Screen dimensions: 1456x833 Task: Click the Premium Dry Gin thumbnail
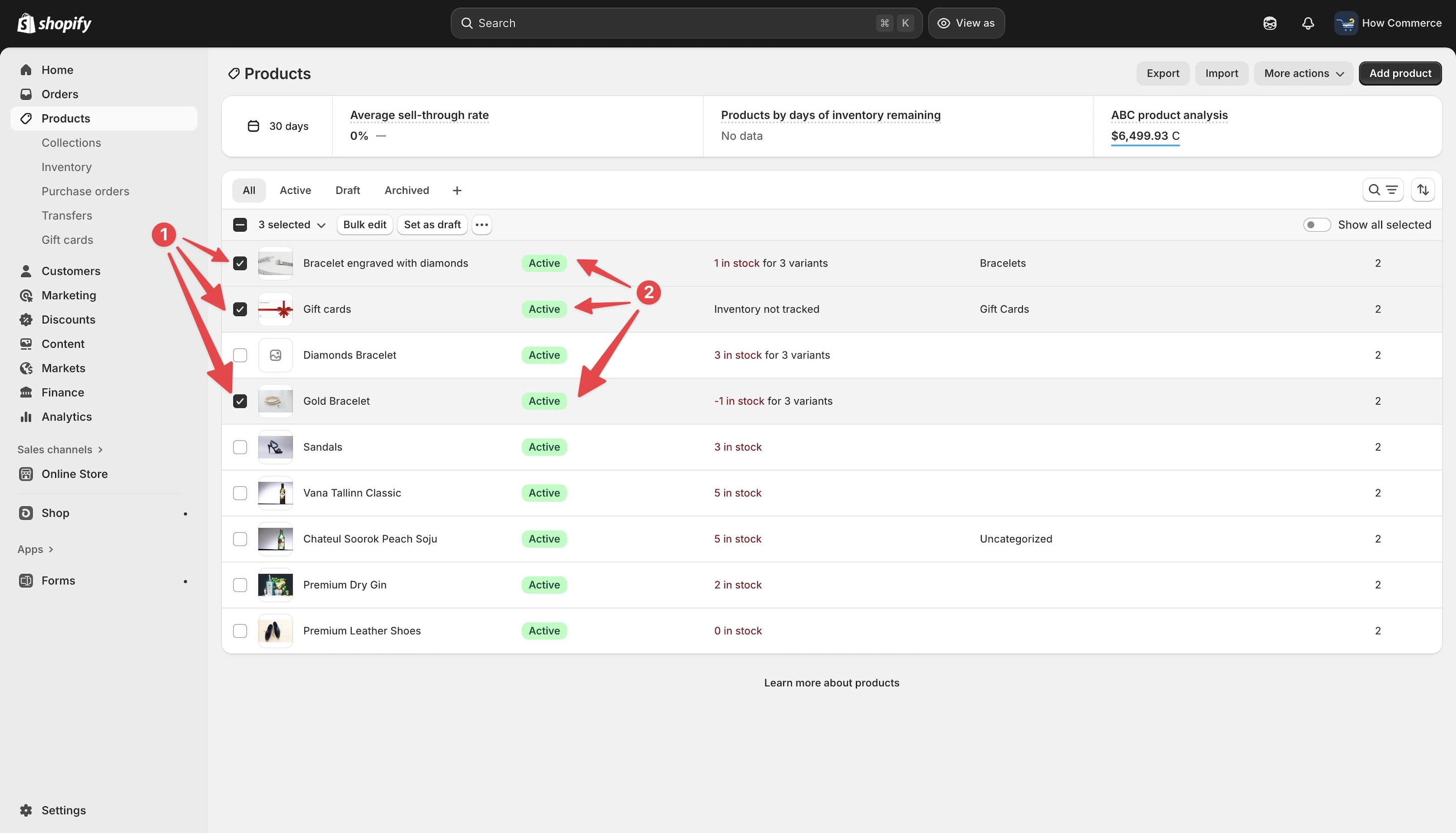(x=276, y=585)
